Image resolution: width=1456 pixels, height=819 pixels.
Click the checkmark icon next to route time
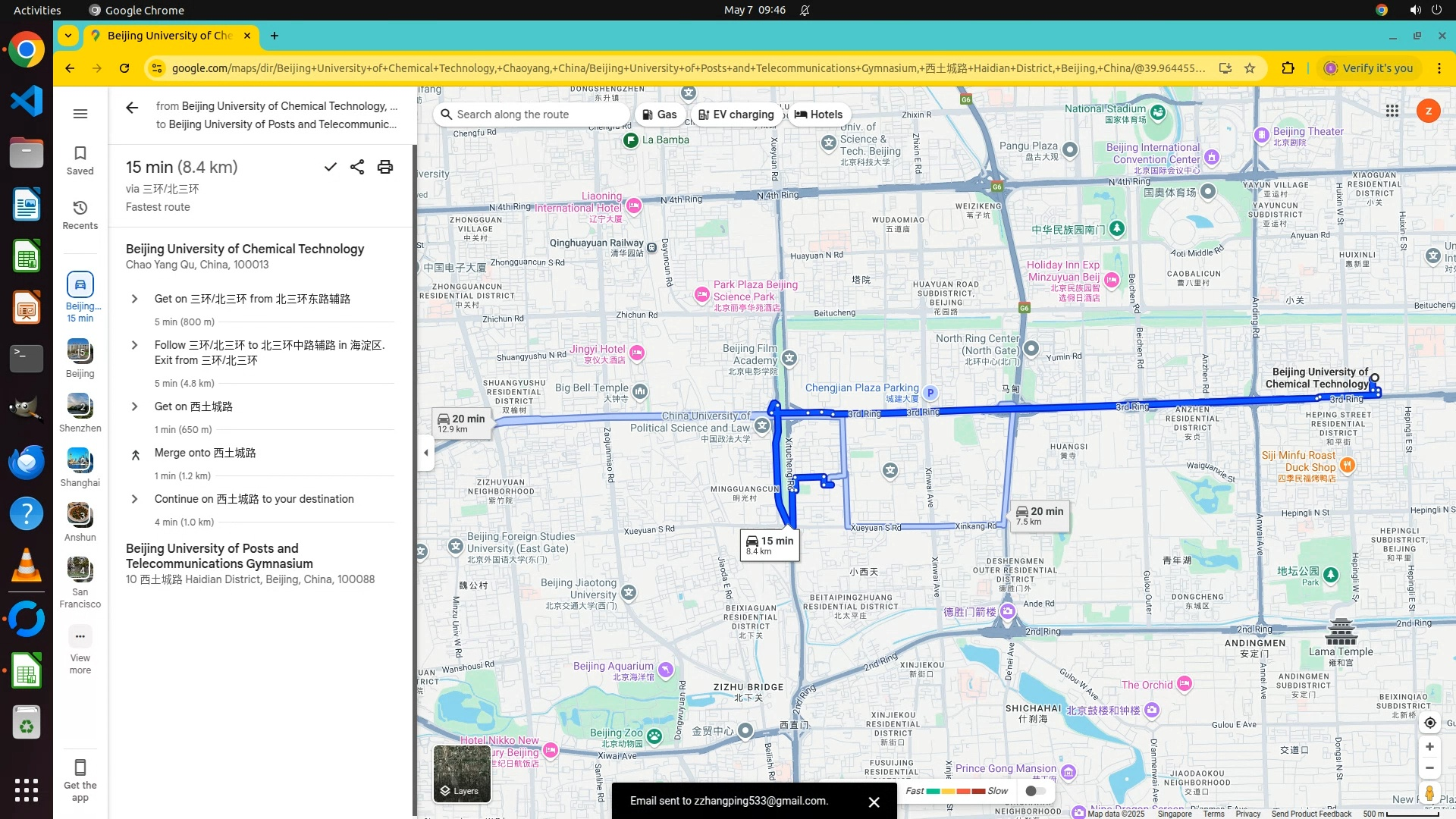330,167
